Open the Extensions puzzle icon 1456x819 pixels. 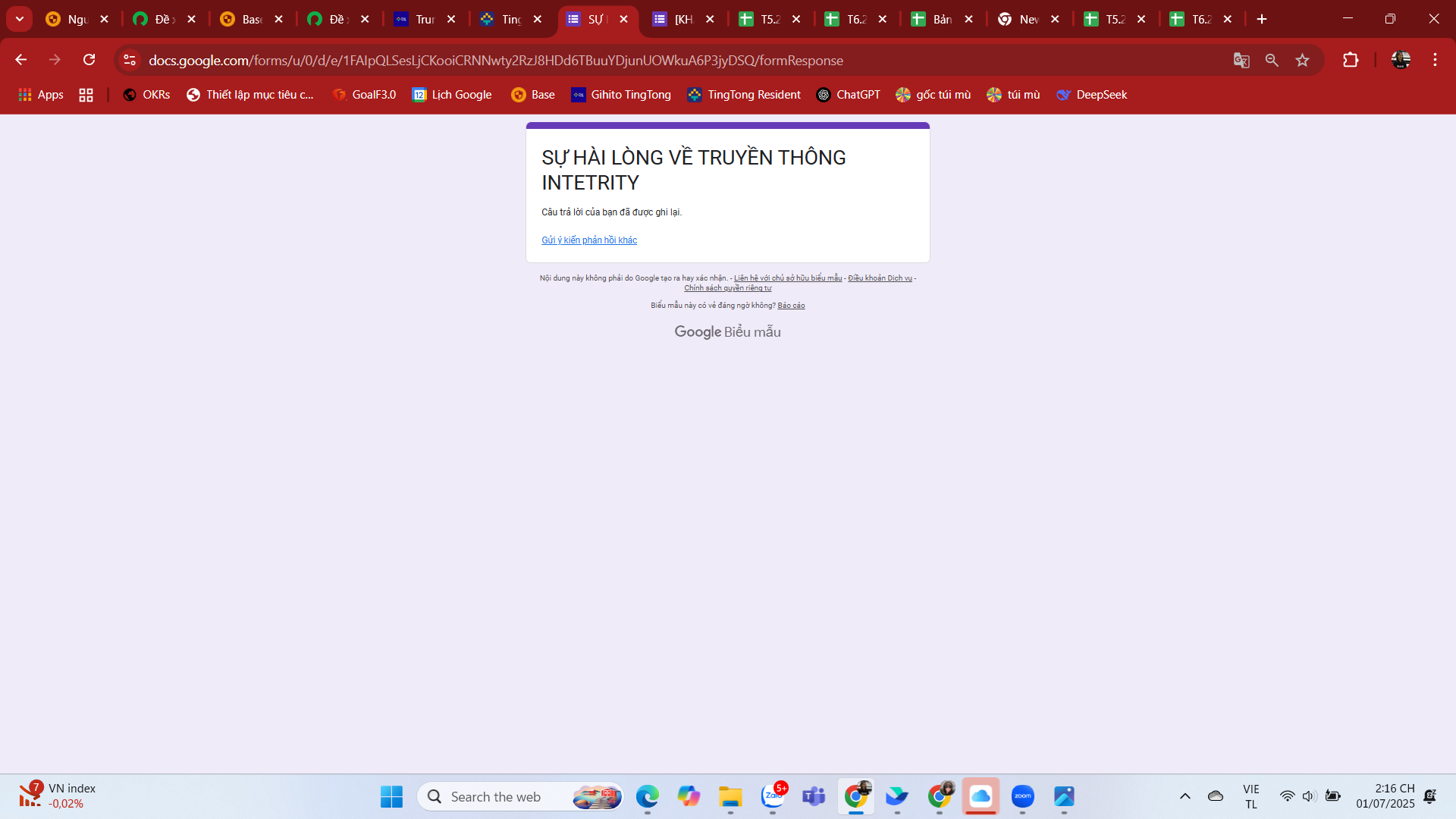pyautogui.click(x=1351, y=60)
